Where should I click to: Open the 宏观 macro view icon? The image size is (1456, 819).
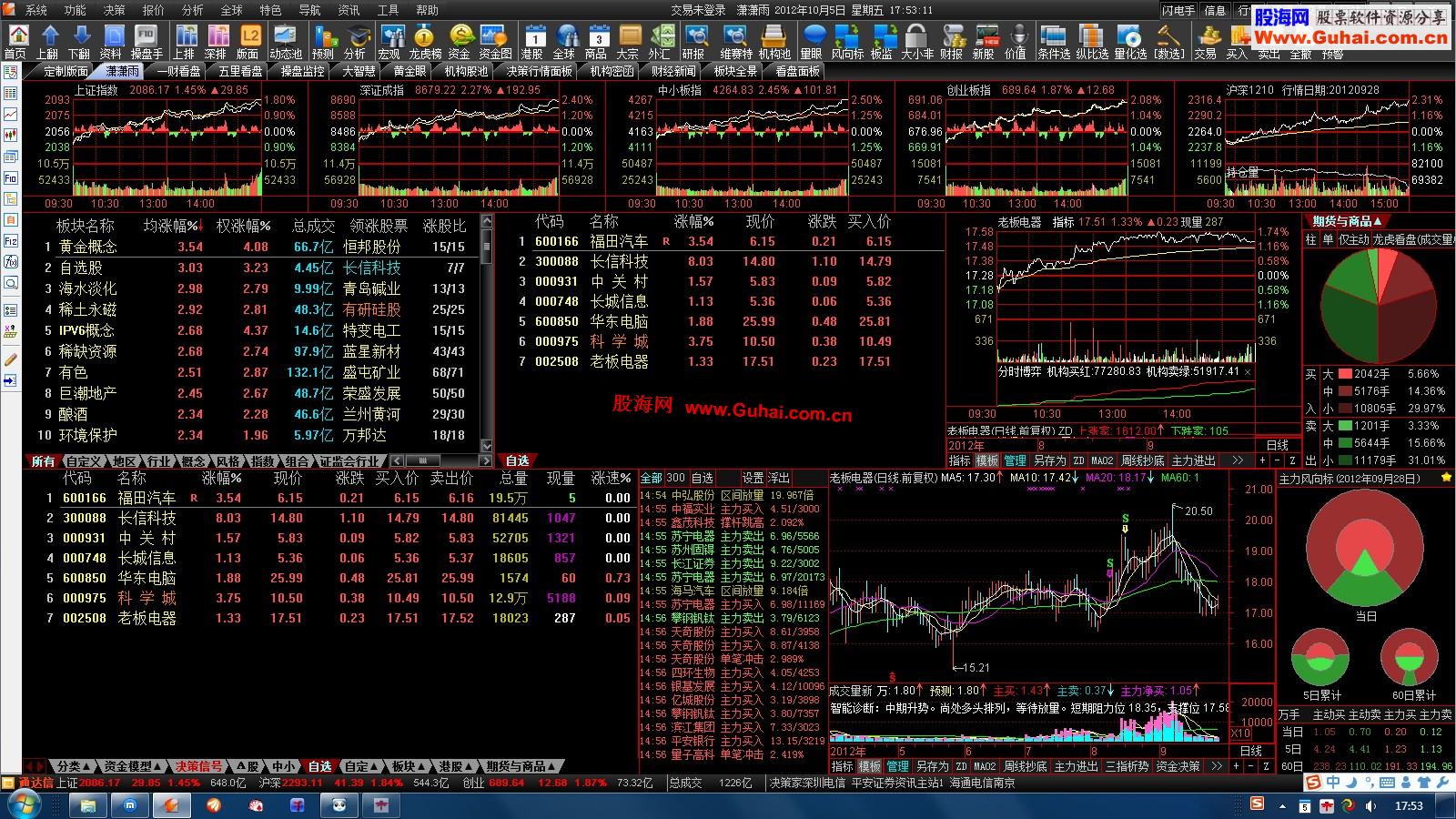pos(390,42)
